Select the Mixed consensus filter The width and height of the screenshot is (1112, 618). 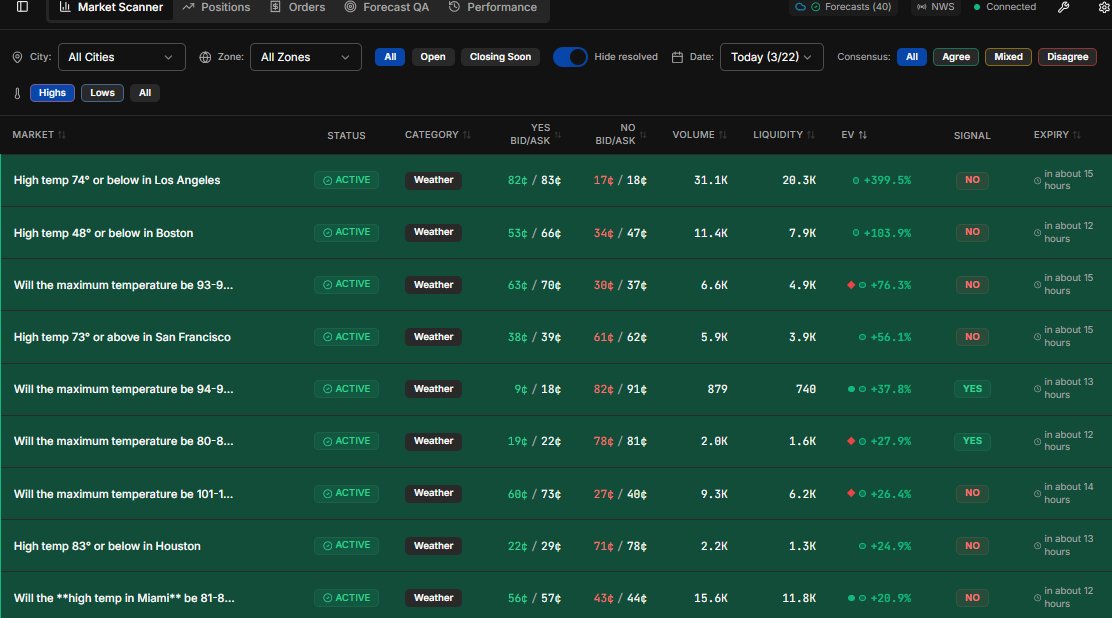coord(1008,57)
